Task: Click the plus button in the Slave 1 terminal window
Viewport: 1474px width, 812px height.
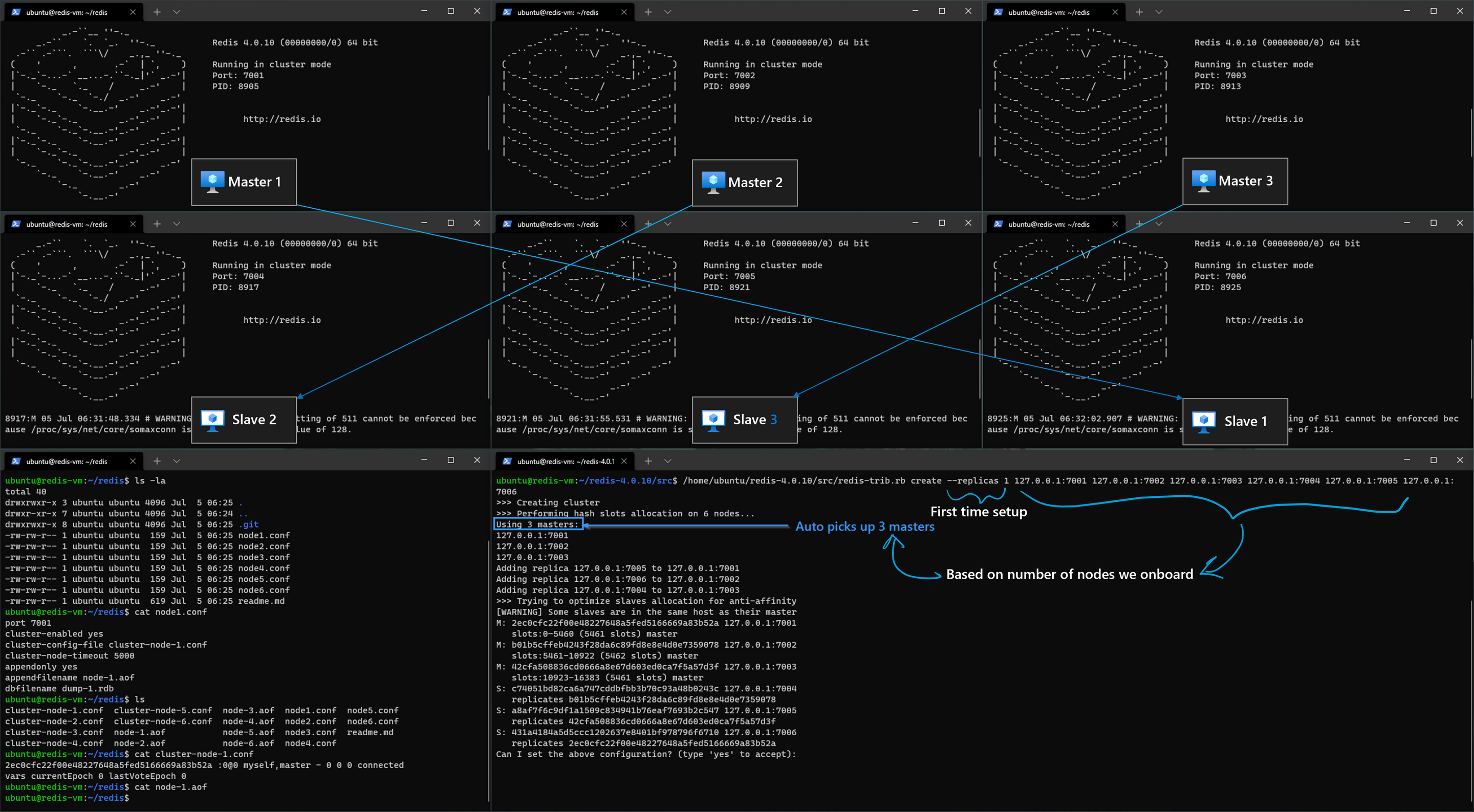Action: (x=1139, y=224)
